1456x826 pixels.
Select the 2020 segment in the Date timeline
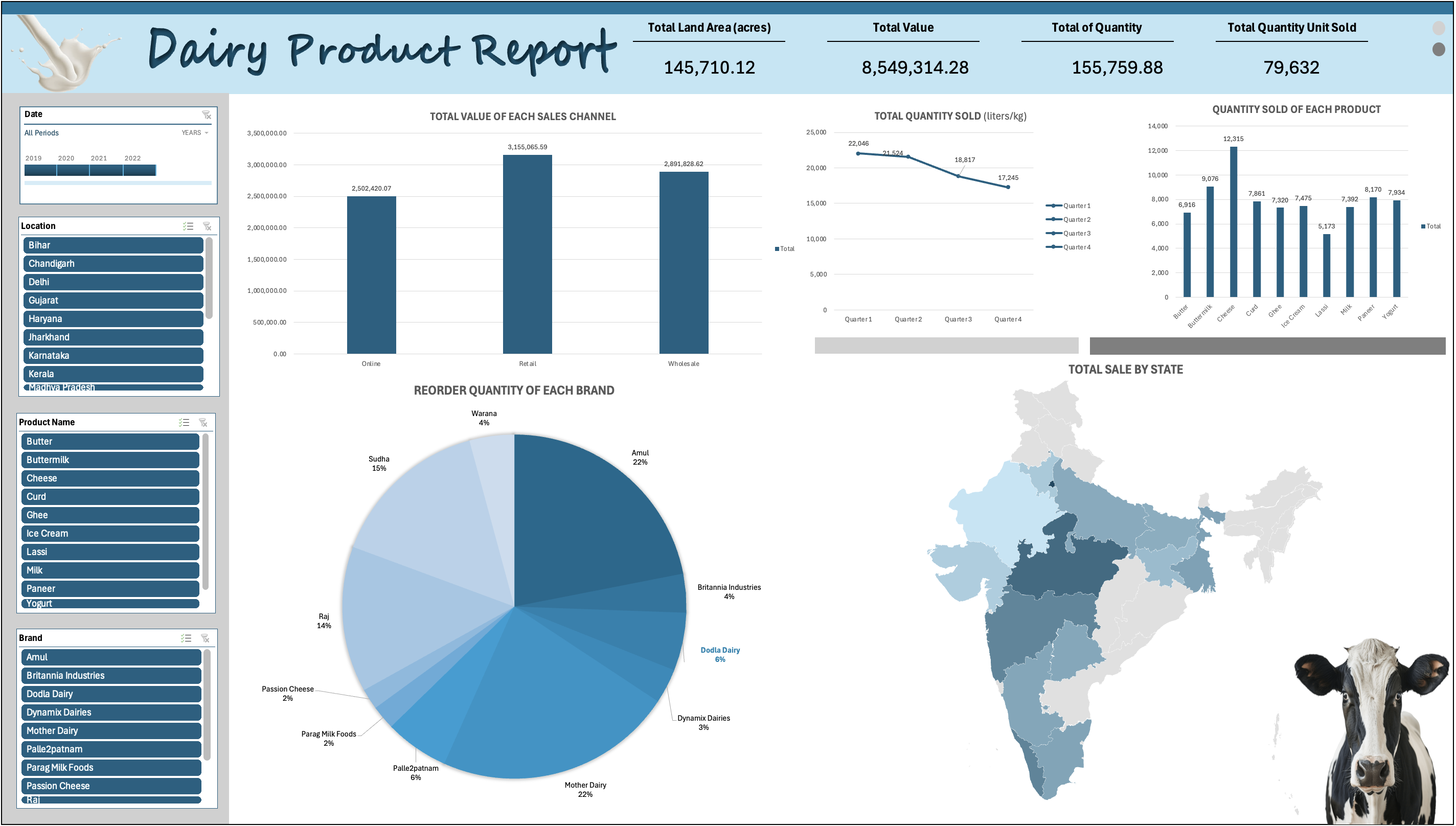(73, 170)
